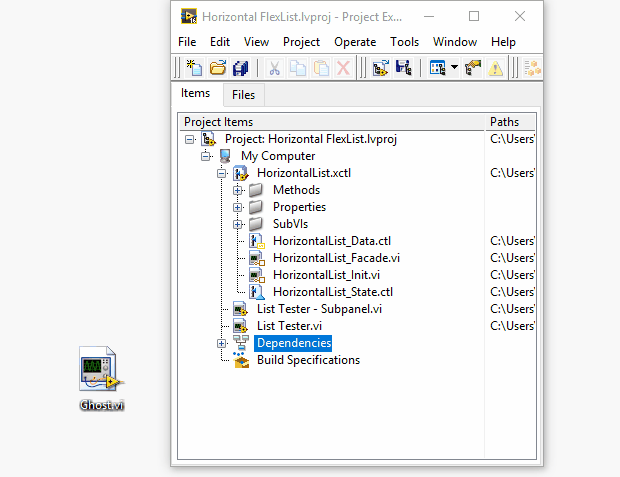The image size is (620, 477).
Task: Click the Project Items column header
Action: (x=332, y=122)
